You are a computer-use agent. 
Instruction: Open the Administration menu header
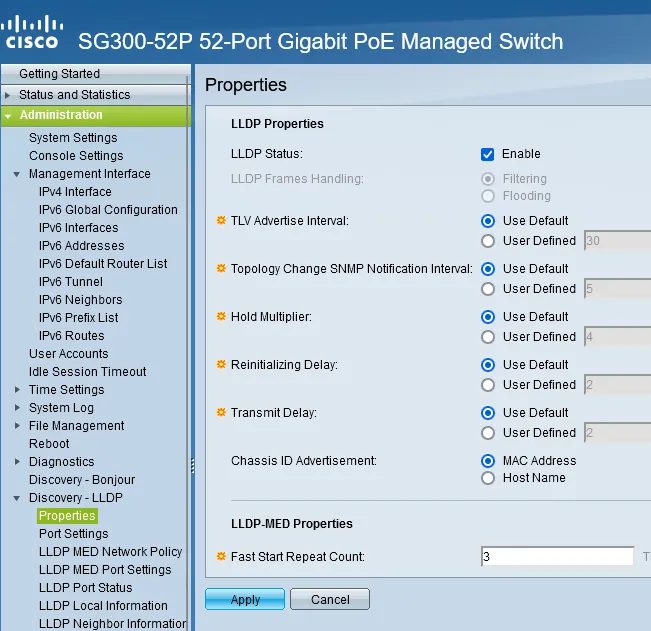[x=61, y=115]
